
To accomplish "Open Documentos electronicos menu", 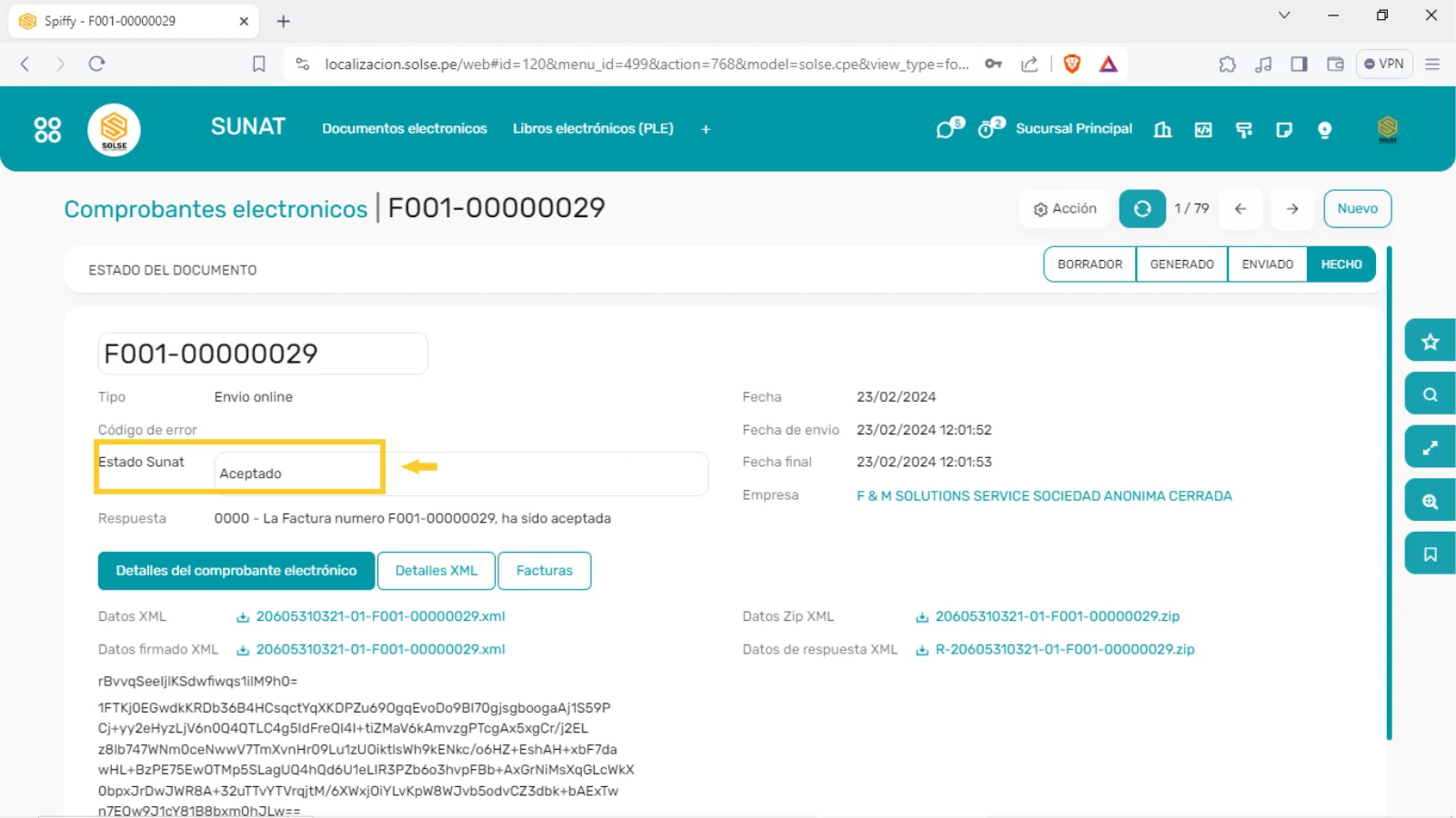I will pos(405,129).
